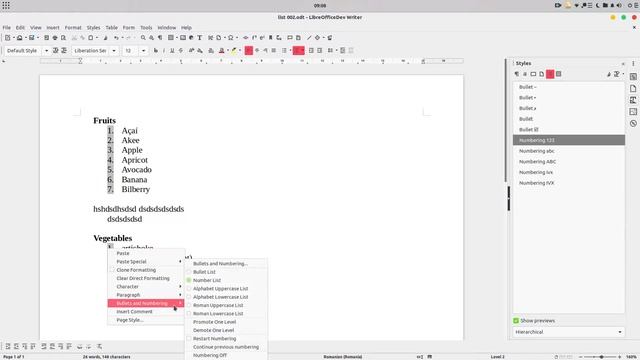
Task: Click the Insert Comment icon in toolbar
Action: point(290,38)
